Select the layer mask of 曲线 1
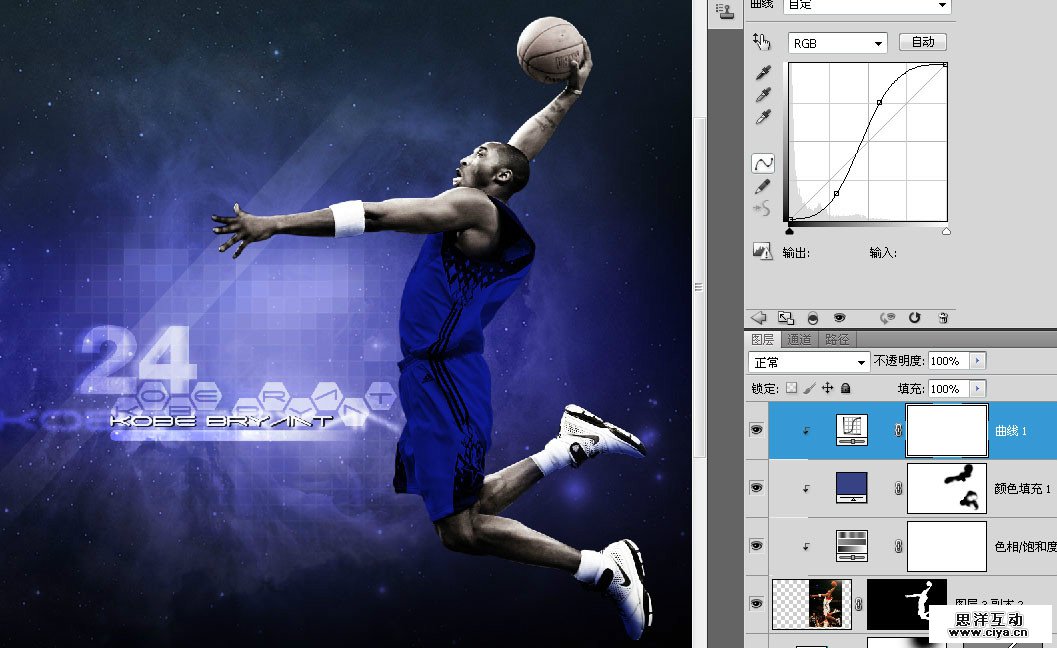 click(x=947, y=430)
